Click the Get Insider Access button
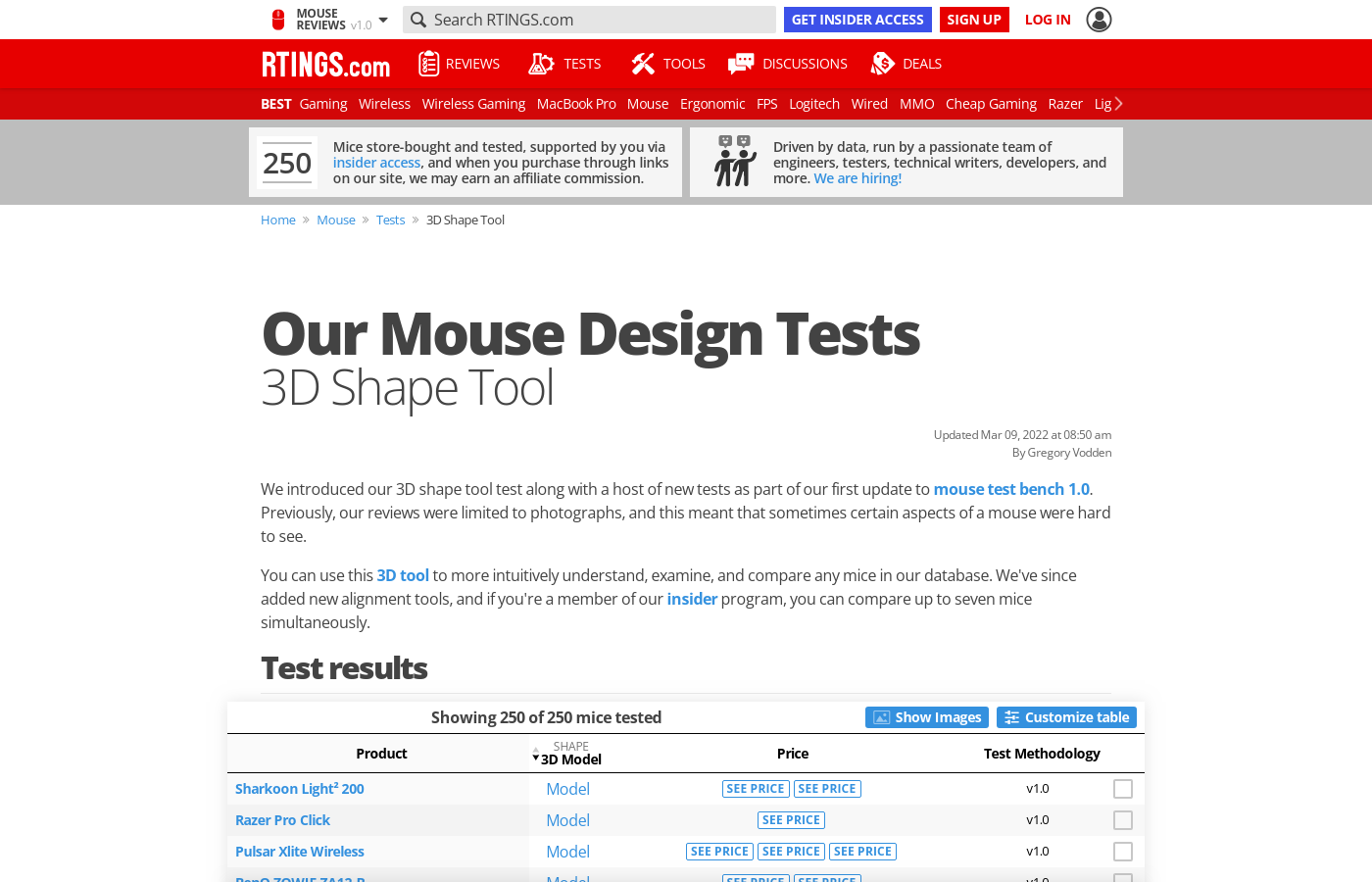This screenshot has height=882, width=1372. 857,20
